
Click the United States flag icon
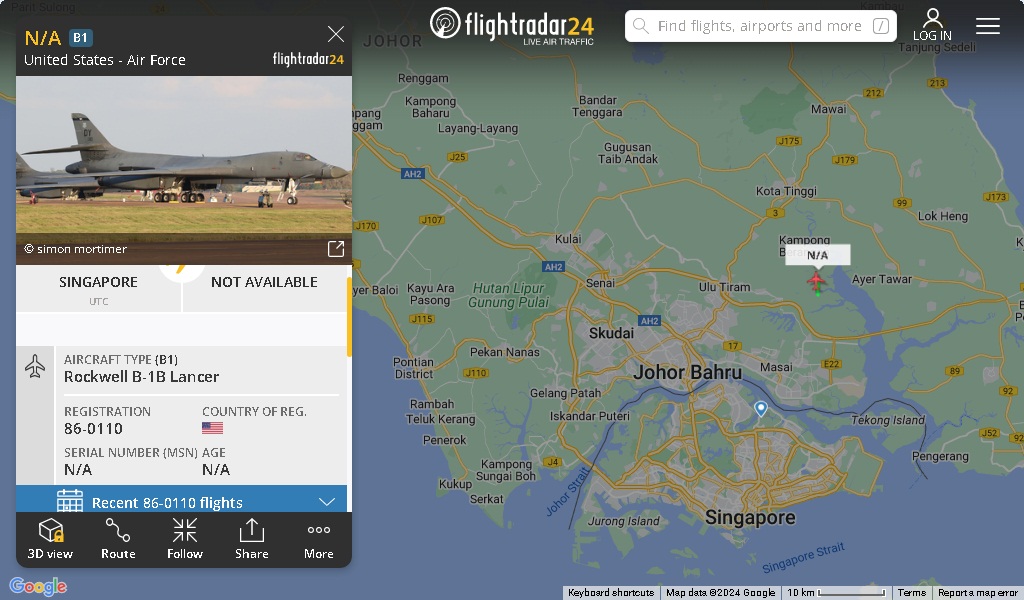click(212, 428)
